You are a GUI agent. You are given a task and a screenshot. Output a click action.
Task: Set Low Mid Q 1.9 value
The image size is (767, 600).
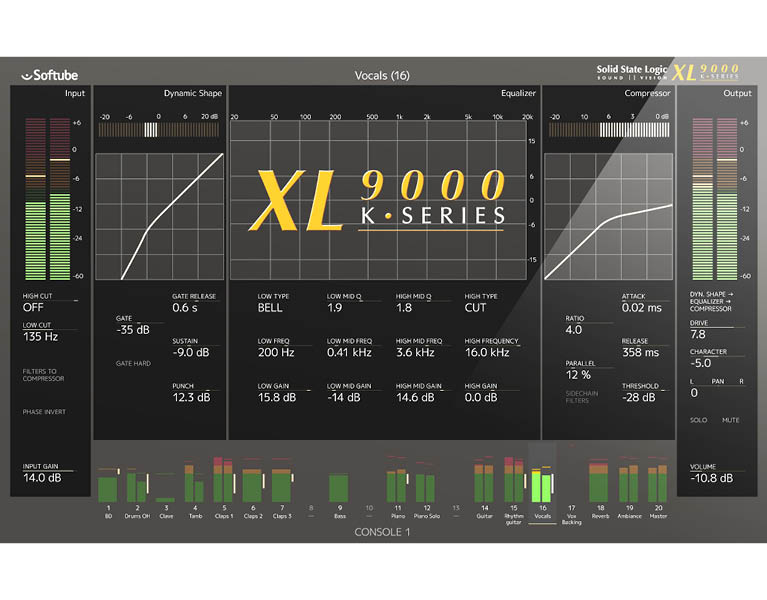click(334, 308)
